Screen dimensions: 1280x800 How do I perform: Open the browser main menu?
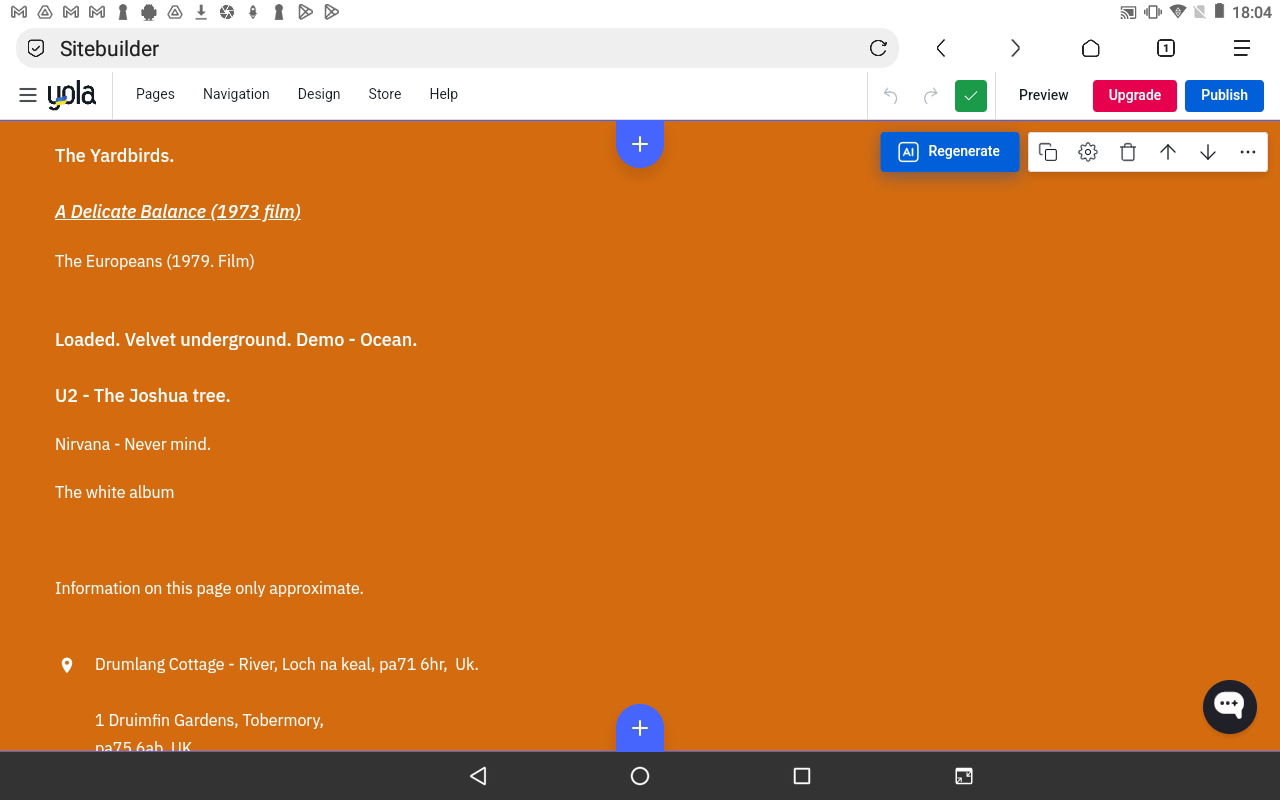(1242, 48)
